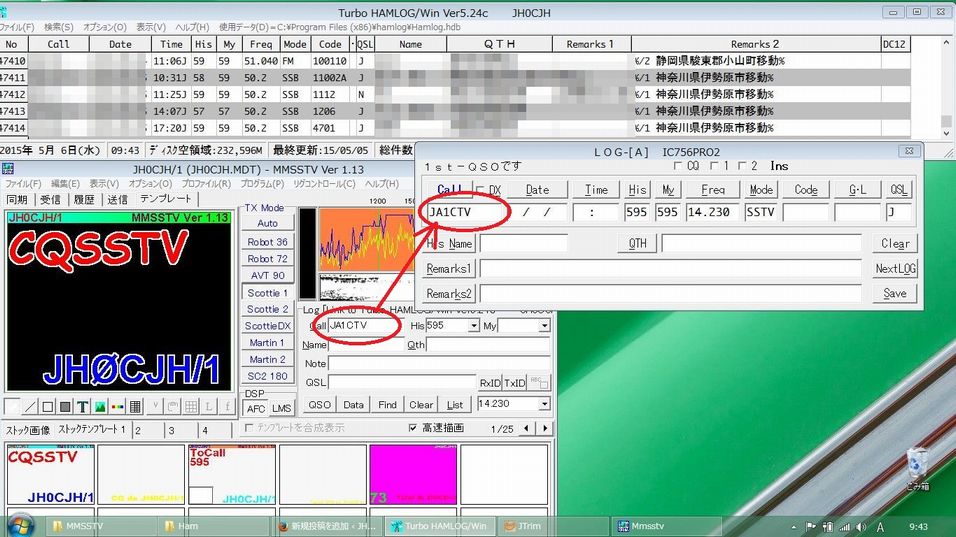Select the filled rectangle tool in MMSSTV
This screenshot has width=956, height=537.
pyautogui.click(x=65, y=407)
